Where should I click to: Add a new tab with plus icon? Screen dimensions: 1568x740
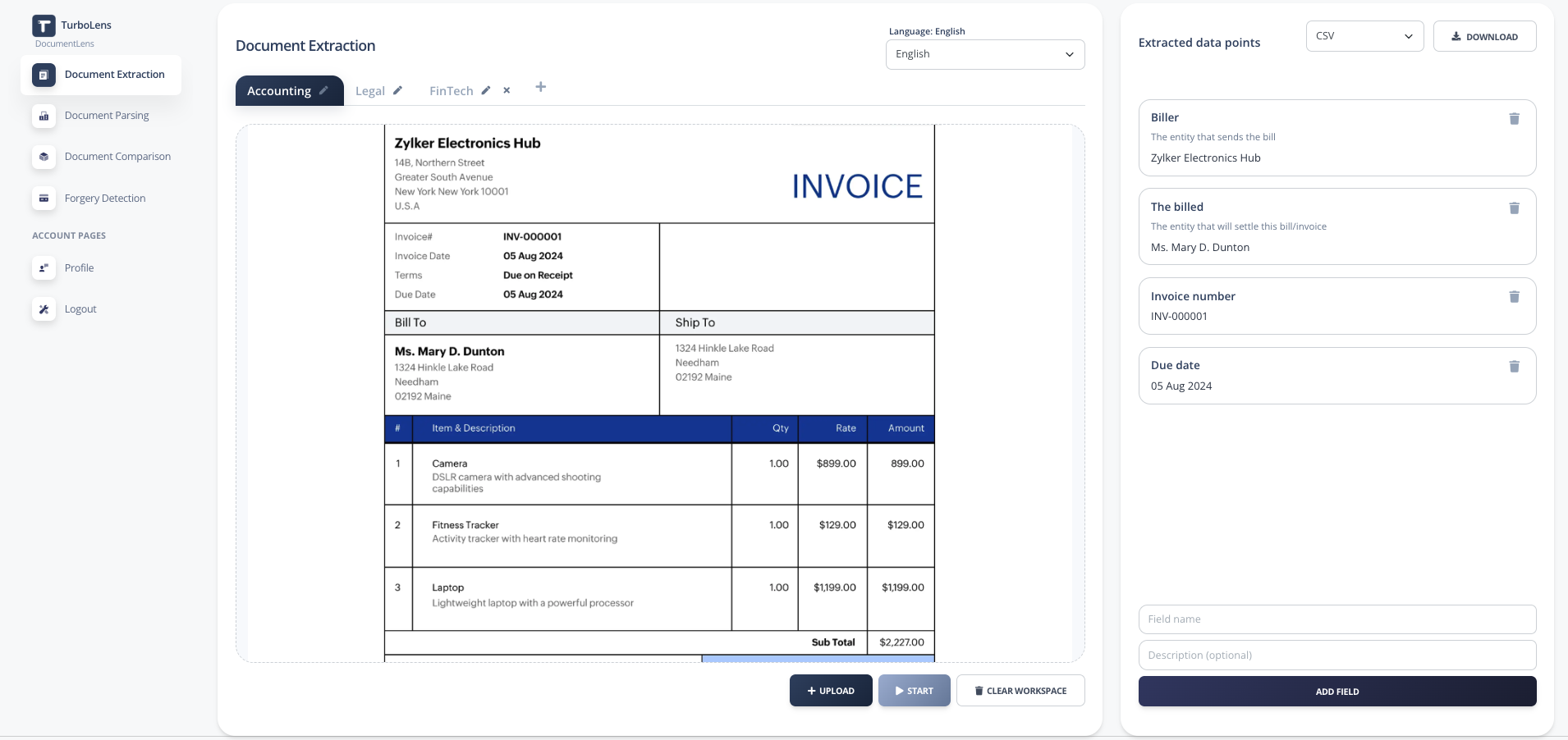point(540,87)
